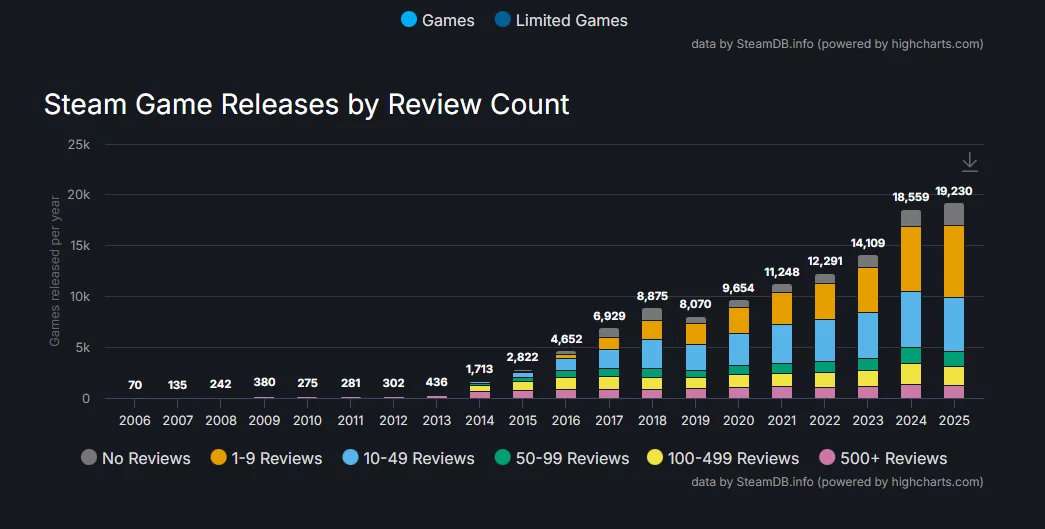
Task: Click the orange 1-9 Reviews legend marker
Action: tap(219, 458)
